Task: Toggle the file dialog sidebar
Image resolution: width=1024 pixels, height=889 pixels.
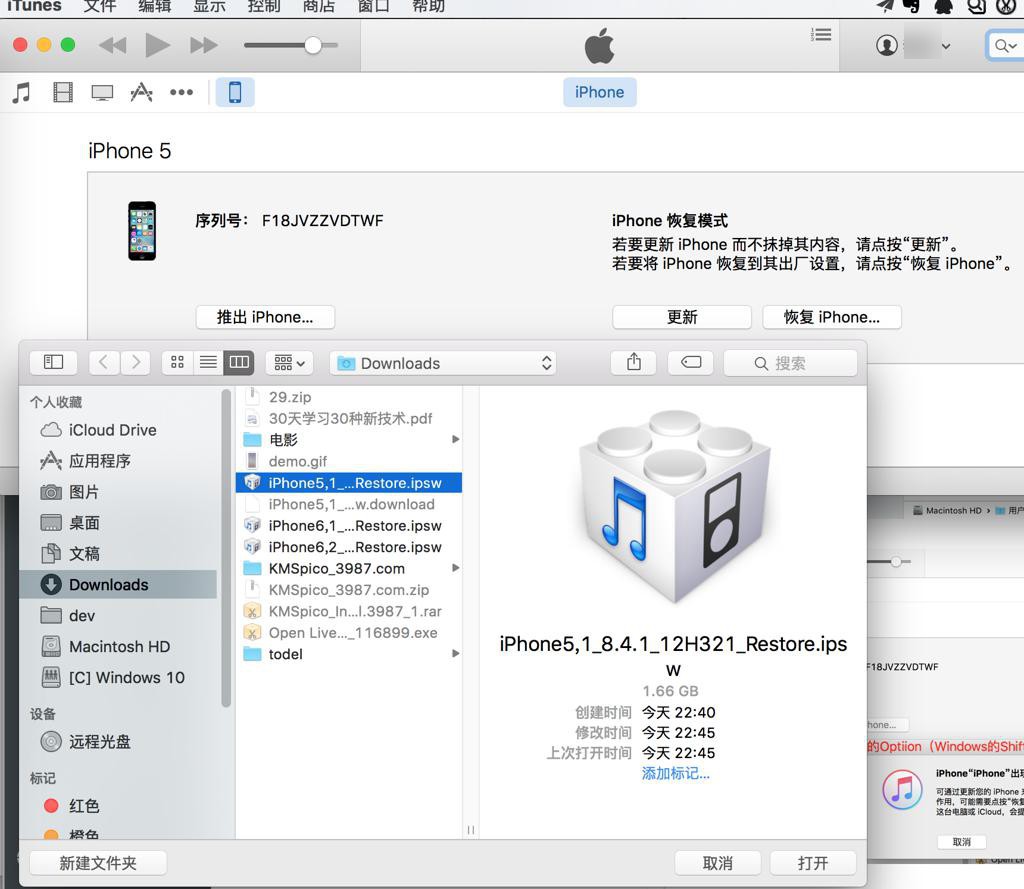Action: pos(53,362)
